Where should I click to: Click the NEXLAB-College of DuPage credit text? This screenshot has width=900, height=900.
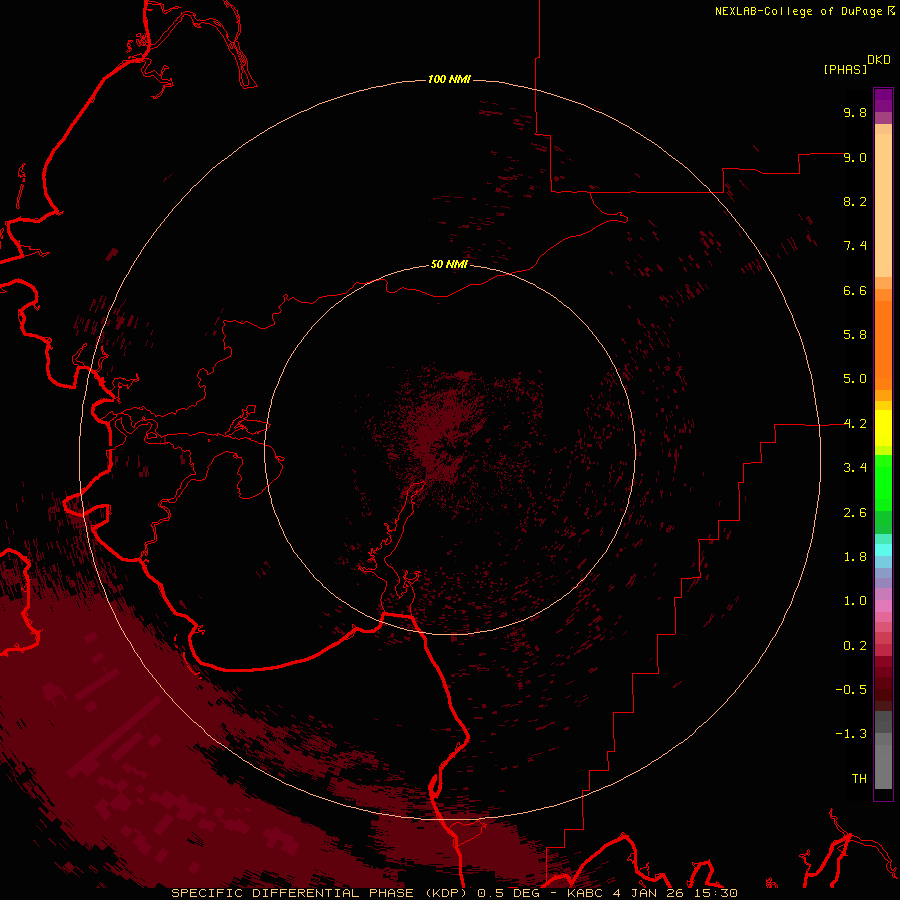pos(798,11)
